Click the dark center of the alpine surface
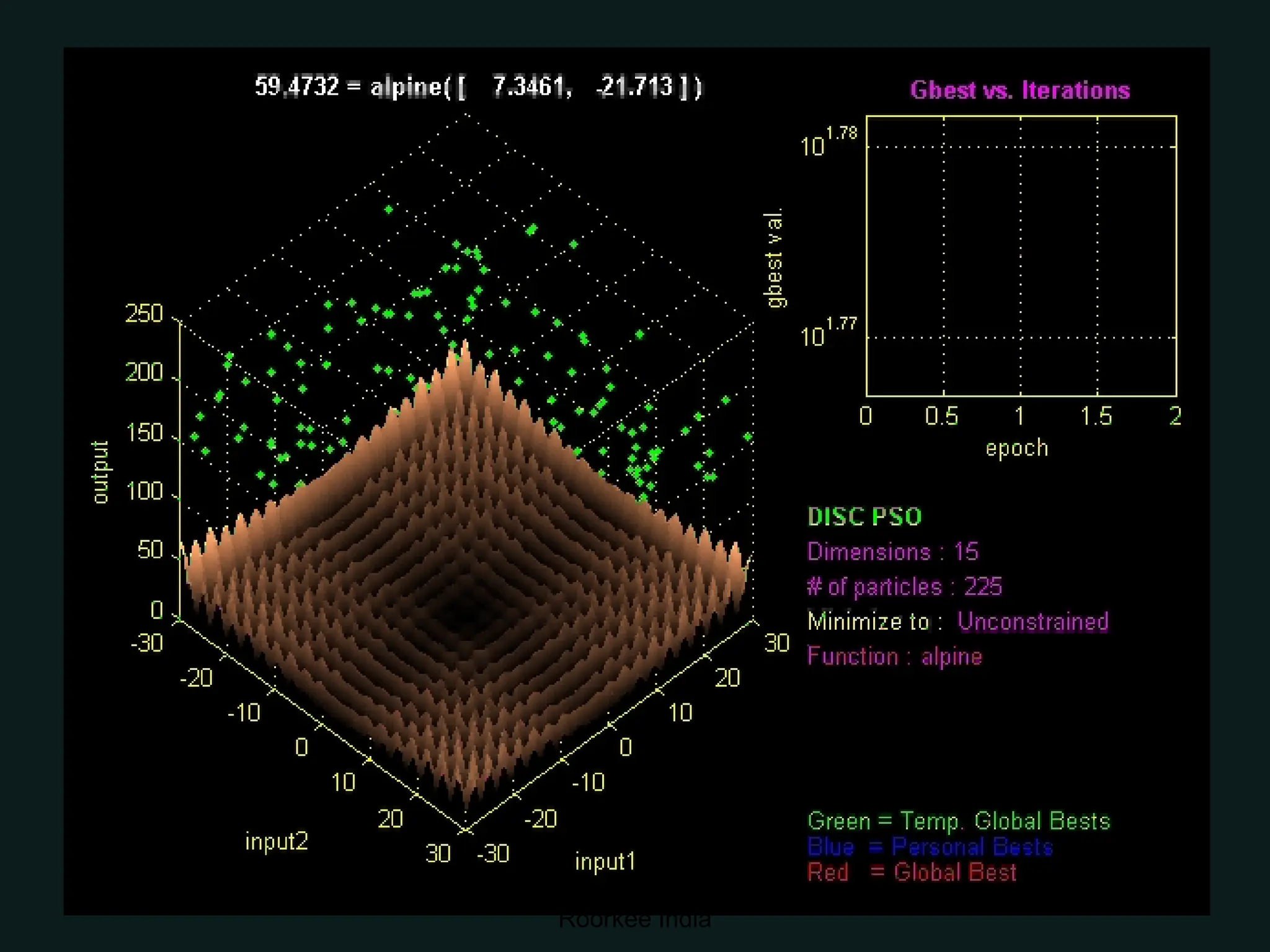The image size is (1270, 952). click(464, 614)
